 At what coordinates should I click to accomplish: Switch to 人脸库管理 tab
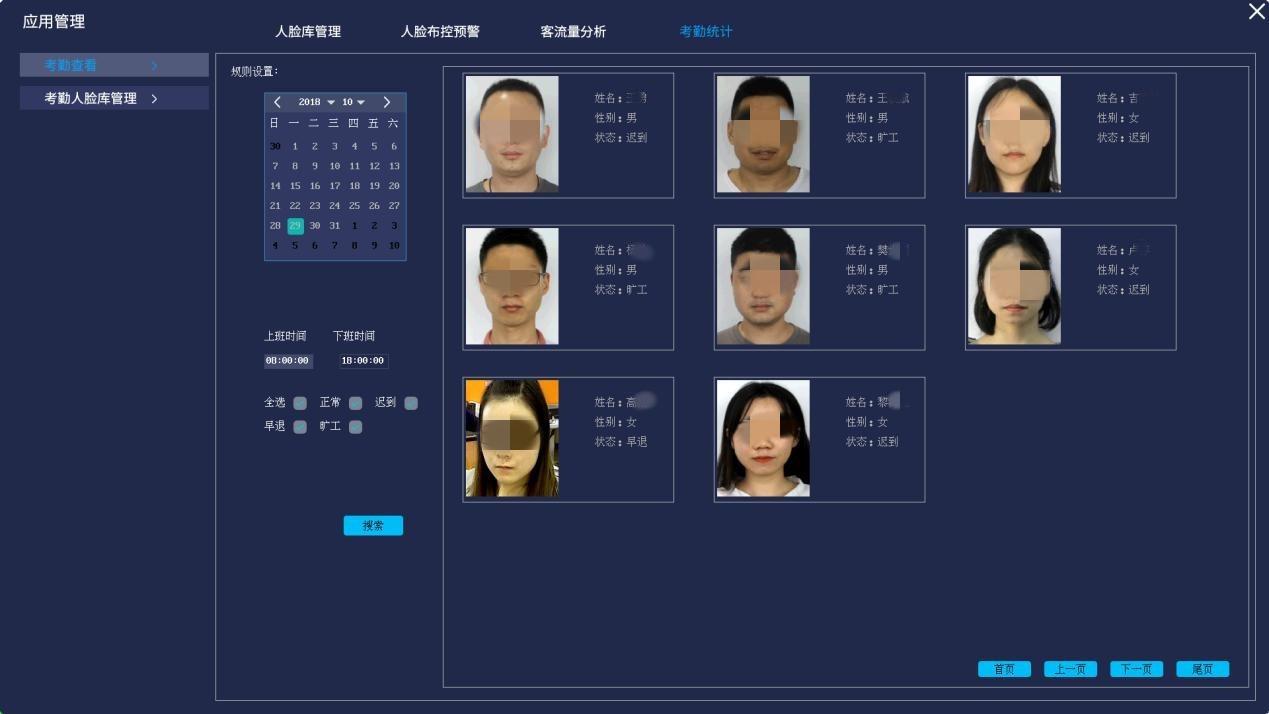click(x=308, y=31)
